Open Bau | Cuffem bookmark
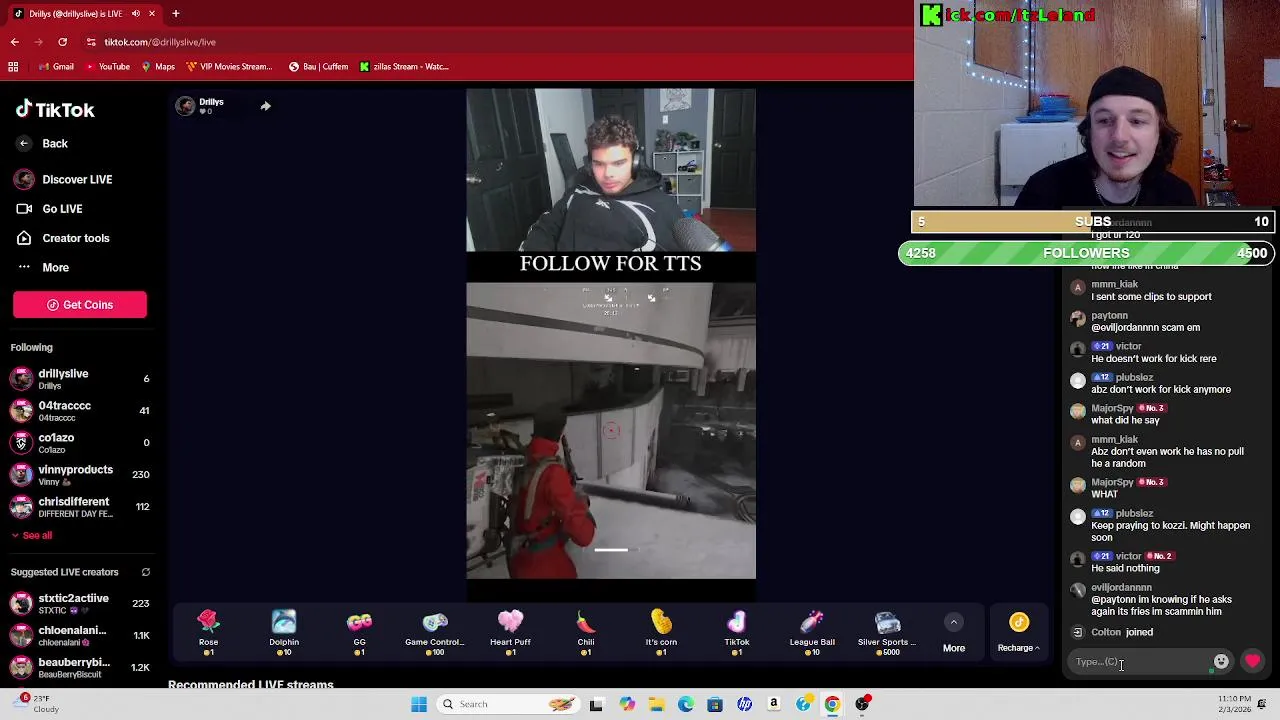Image resolution: width=1280 pixels, height=720 pixels. [x=318, y=67]
